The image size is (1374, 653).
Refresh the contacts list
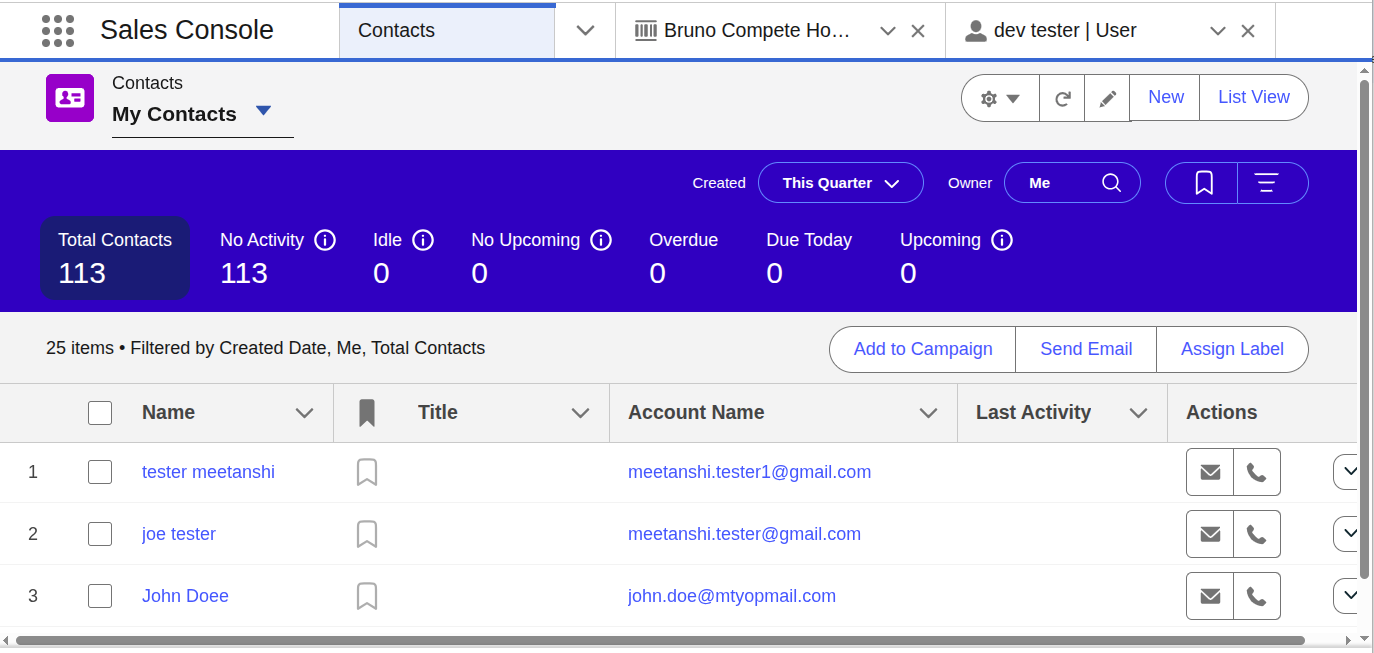click(1063, 98)
